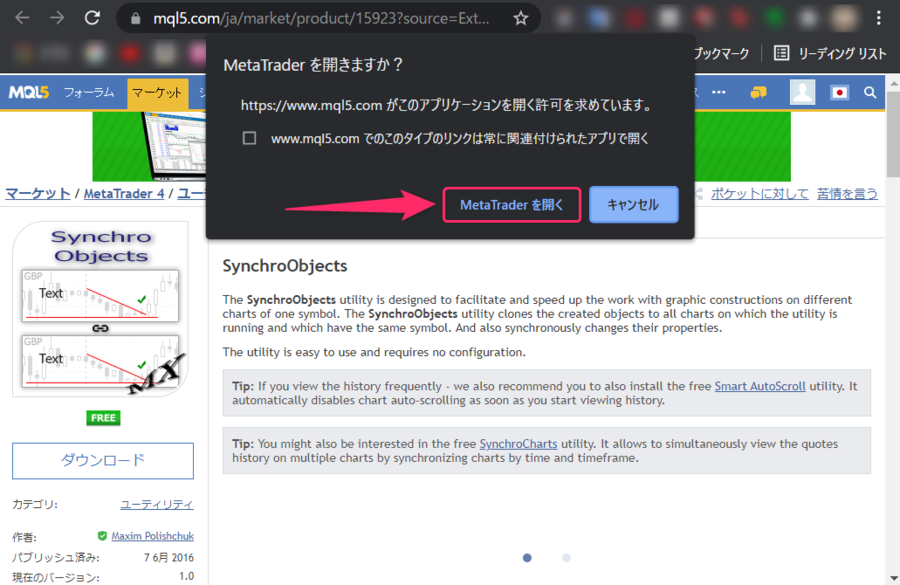The height and width of the screenshot is (585, 900).
Task: Open the フォーラム menu item
Action: [x=89, y=92]
